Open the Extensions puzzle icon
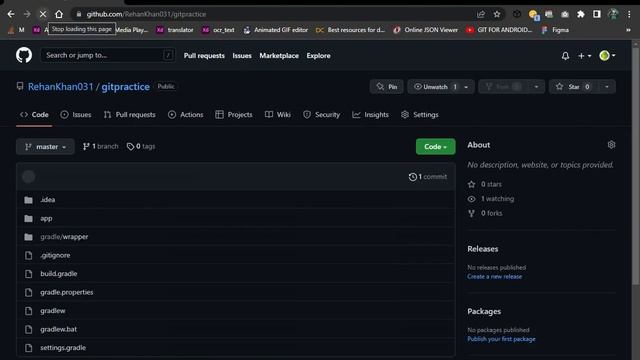 click(x=581, y=14)
